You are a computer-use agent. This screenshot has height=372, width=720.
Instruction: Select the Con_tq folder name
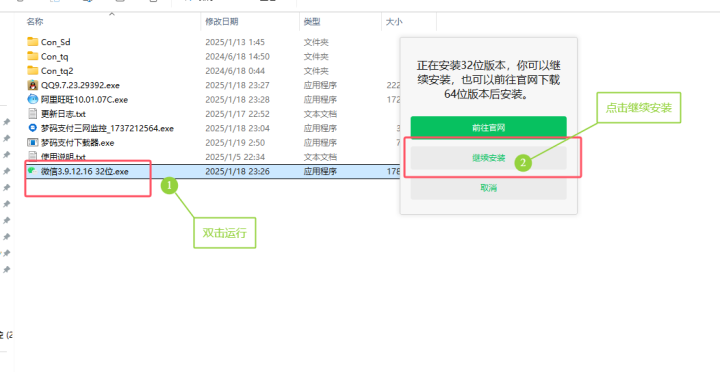pyautogui.click(x=55, y=56)
